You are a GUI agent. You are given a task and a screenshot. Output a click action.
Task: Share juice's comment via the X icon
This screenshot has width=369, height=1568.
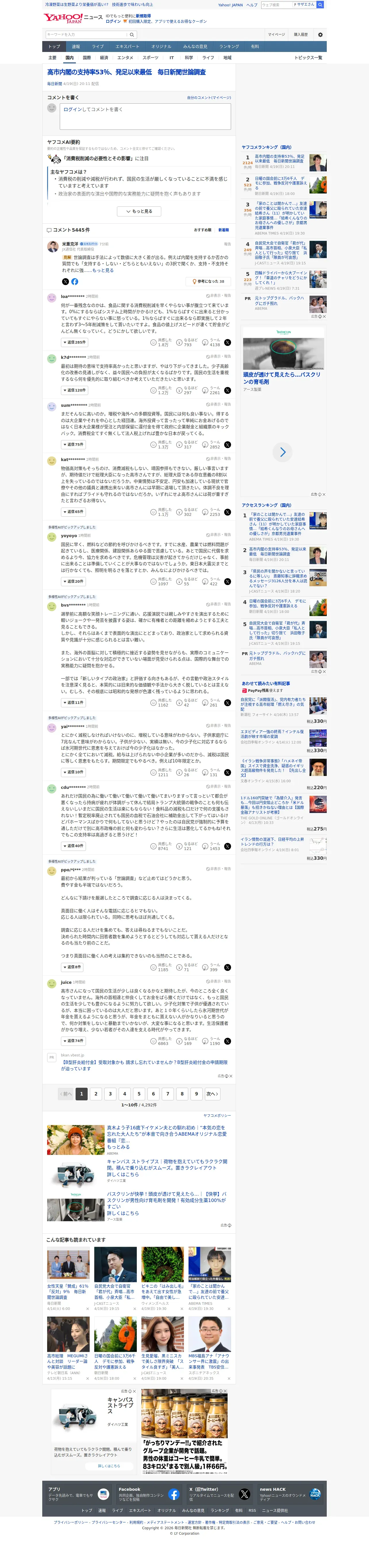pyautogui.click(x=227, y=1042)
